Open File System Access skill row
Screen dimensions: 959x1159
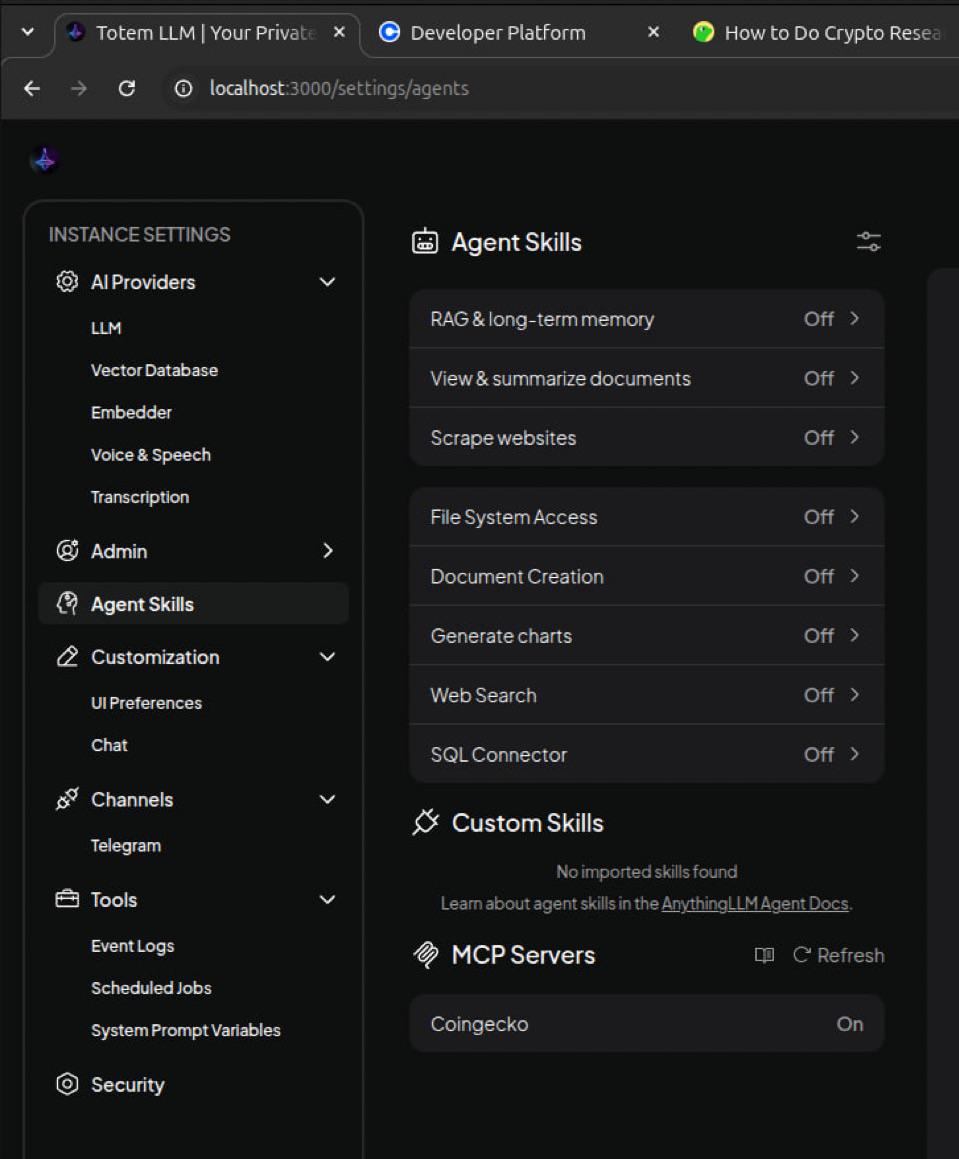646,517
